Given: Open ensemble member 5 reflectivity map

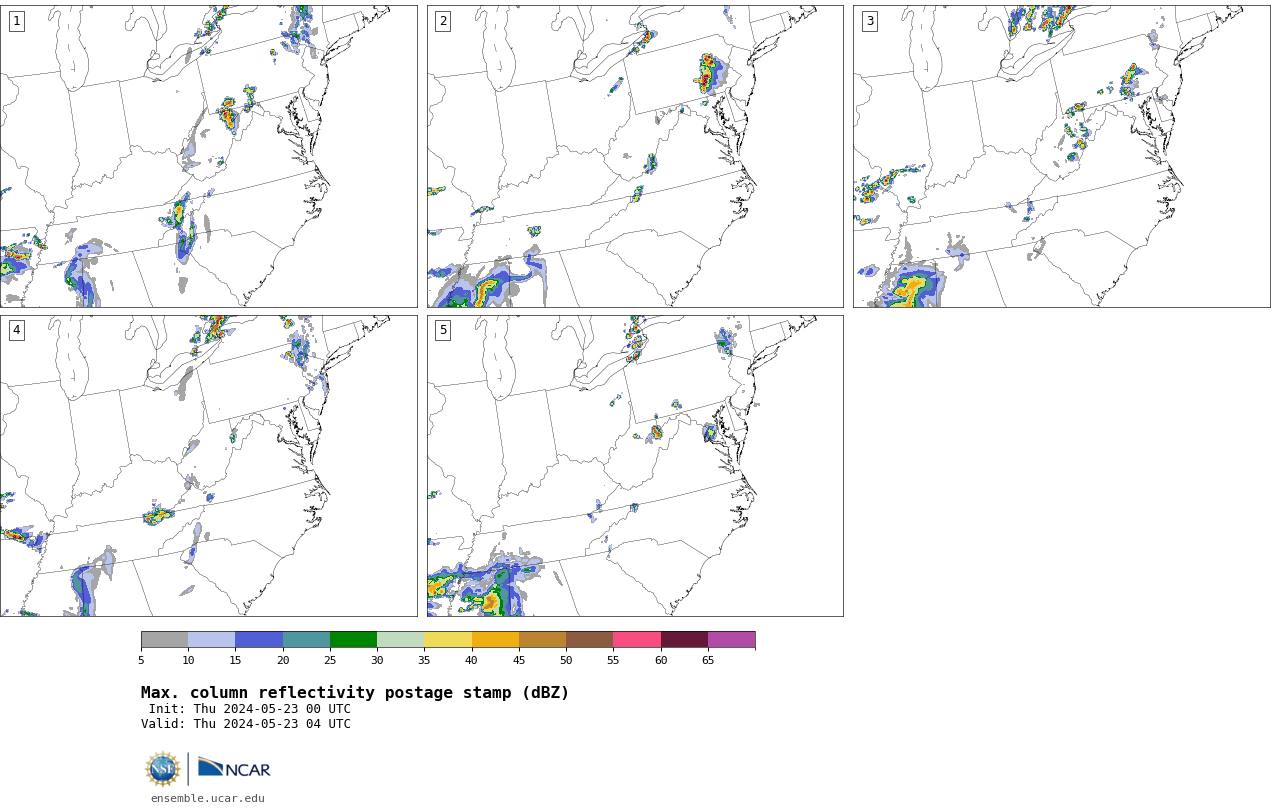Looking at the screenshot, I should pos(635,466).
